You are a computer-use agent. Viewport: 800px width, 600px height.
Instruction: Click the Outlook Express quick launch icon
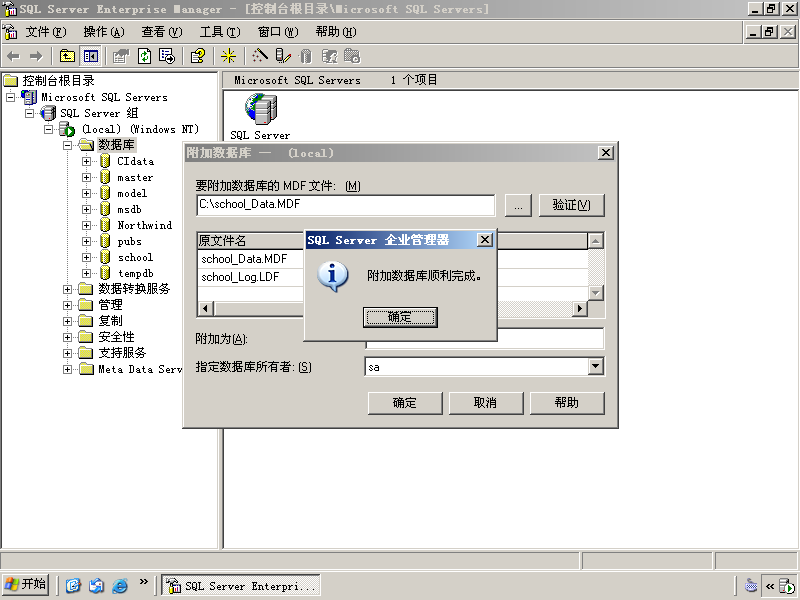click(96, 585)
